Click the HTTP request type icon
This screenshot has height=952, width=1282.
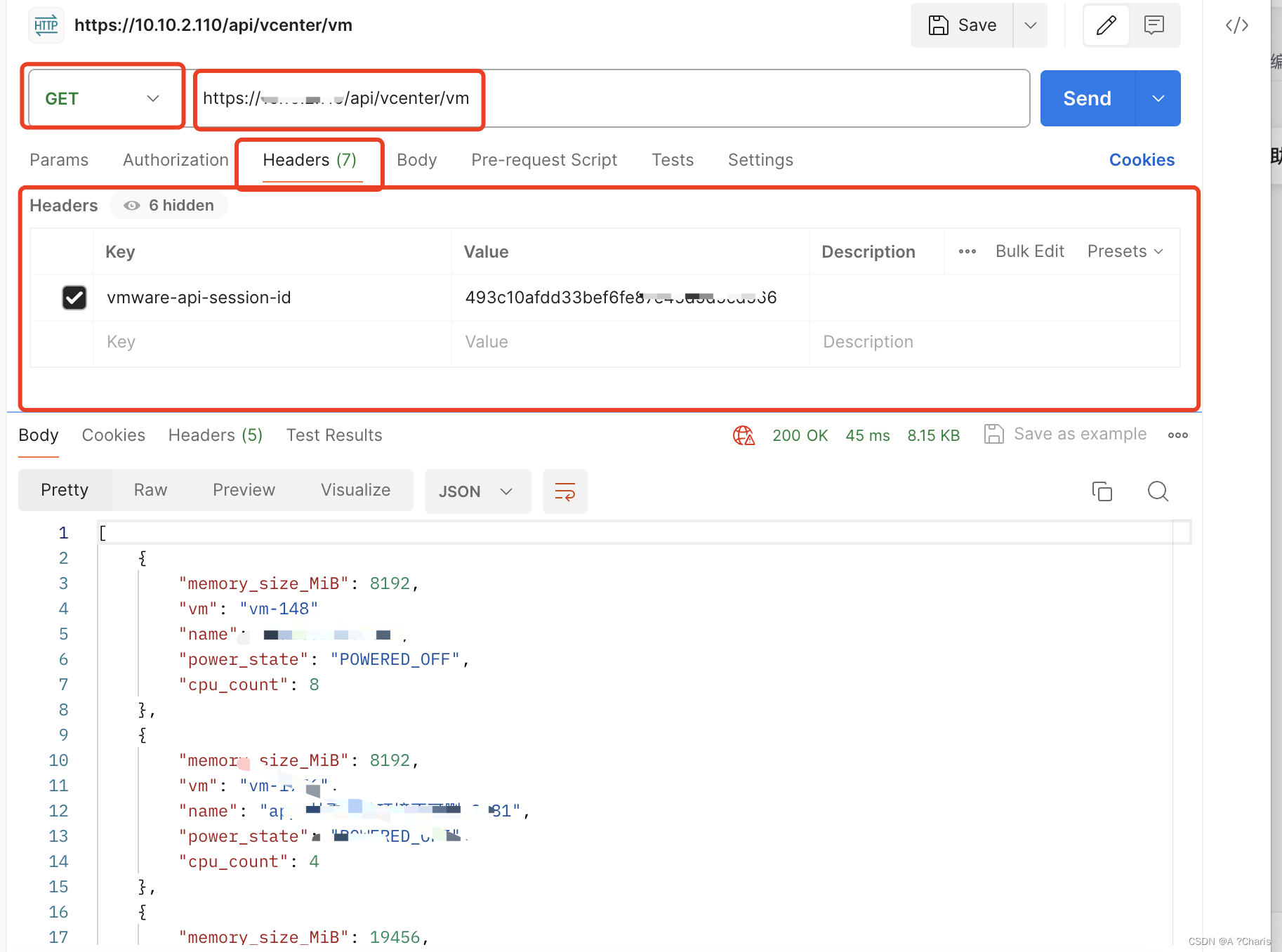[x=46, y=25]
